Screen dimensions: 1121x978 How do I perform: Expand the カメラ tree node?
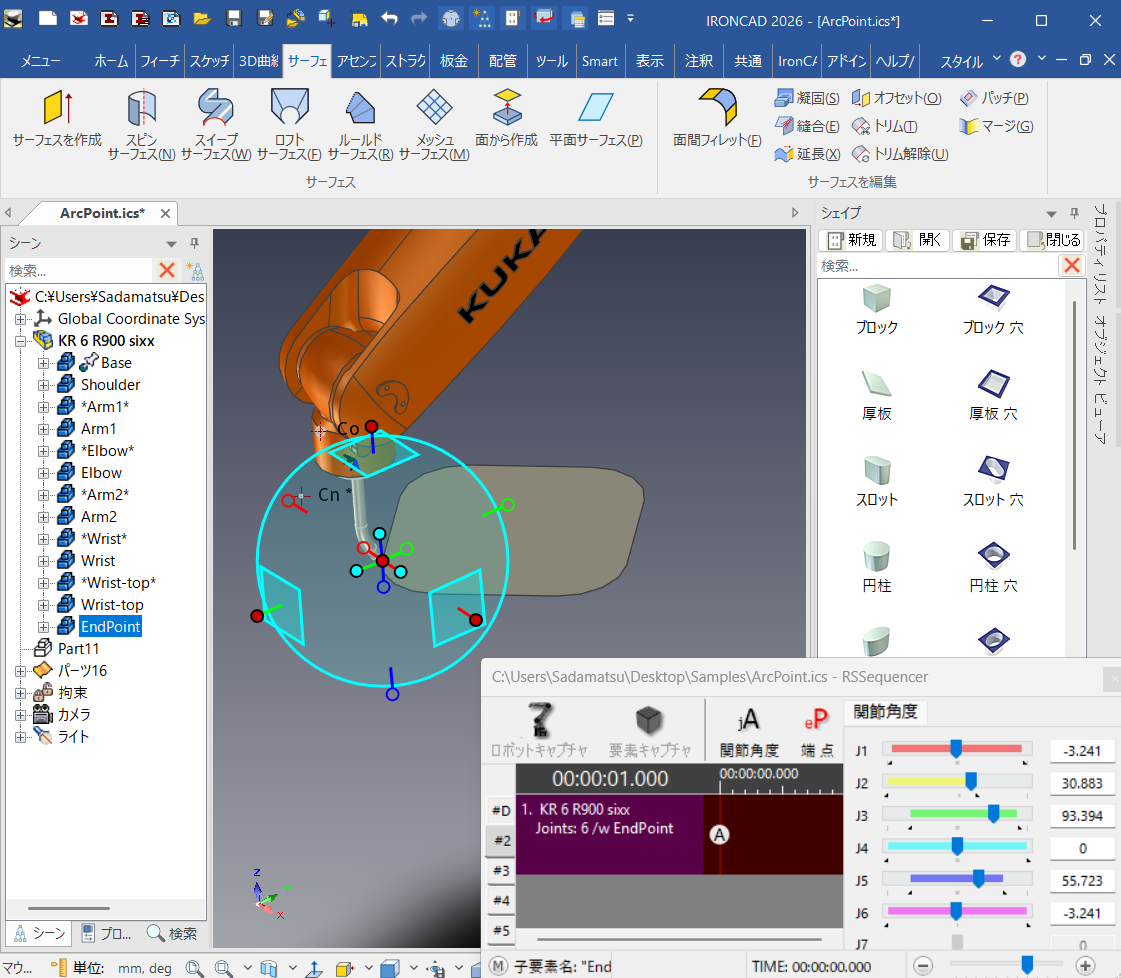21,715
